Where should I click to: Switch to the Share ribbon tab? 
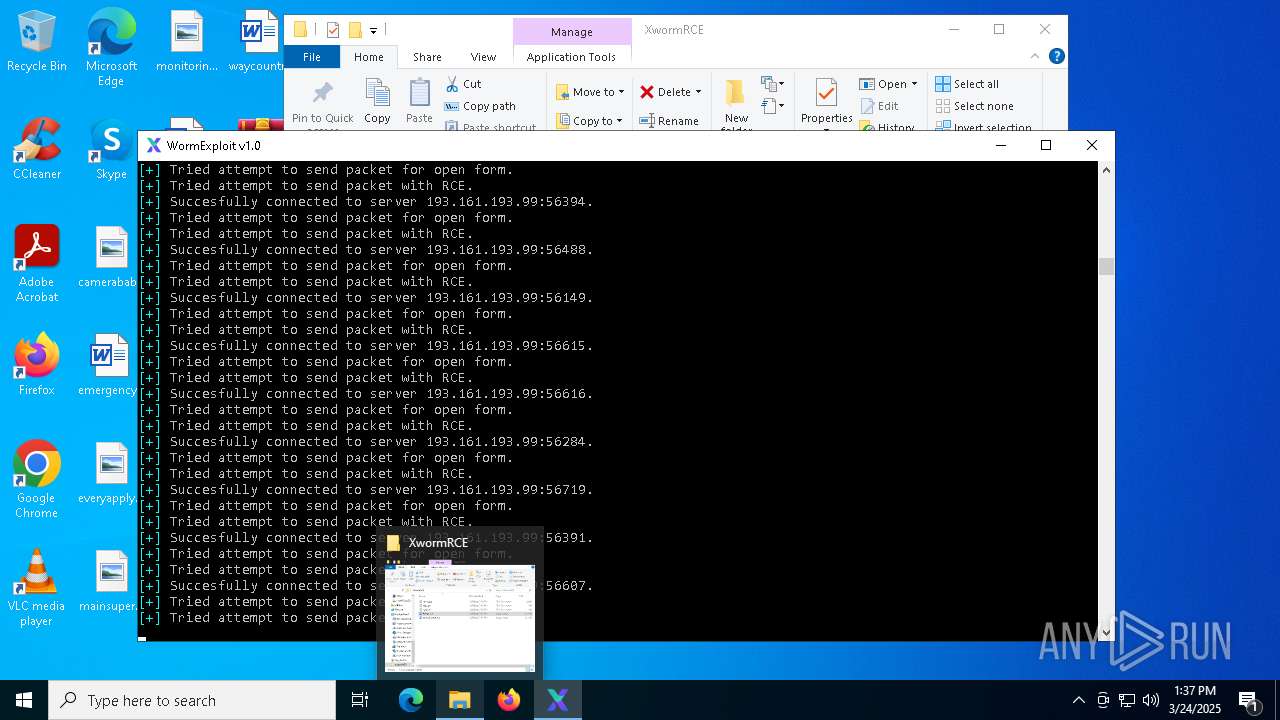point(427,57)
